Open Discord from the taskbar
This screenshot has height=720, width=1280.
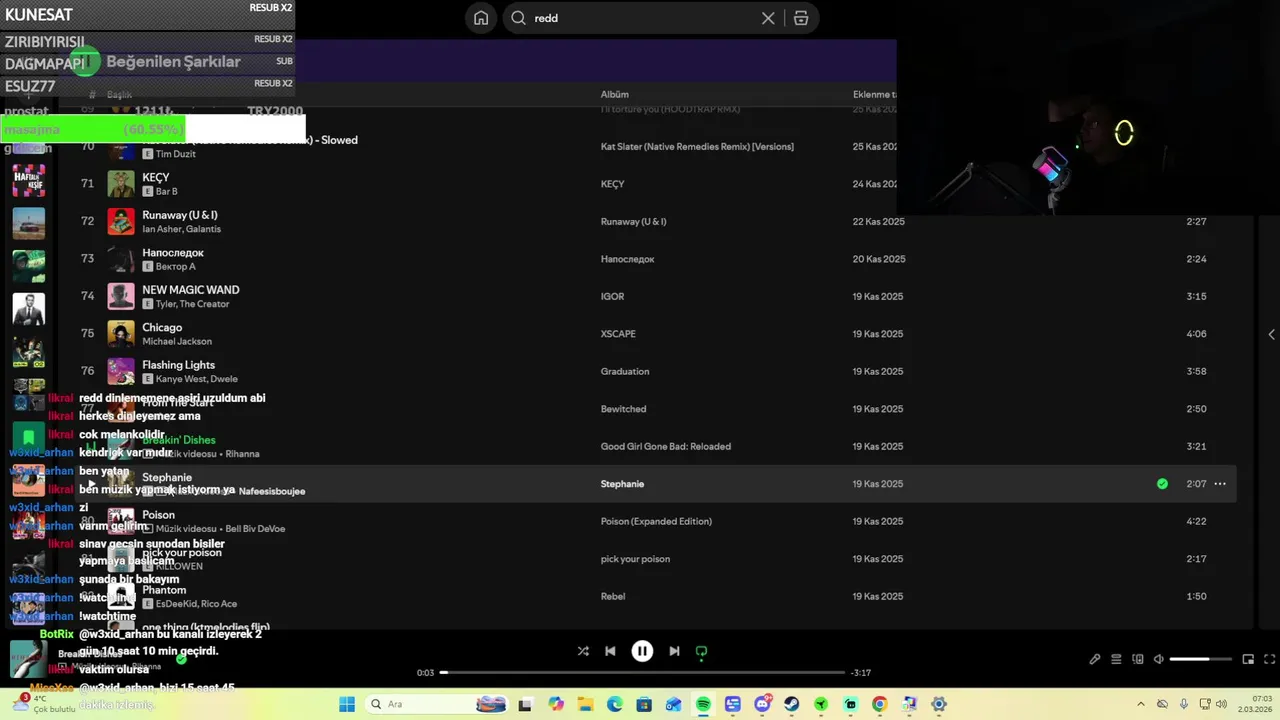pos(762,704)
